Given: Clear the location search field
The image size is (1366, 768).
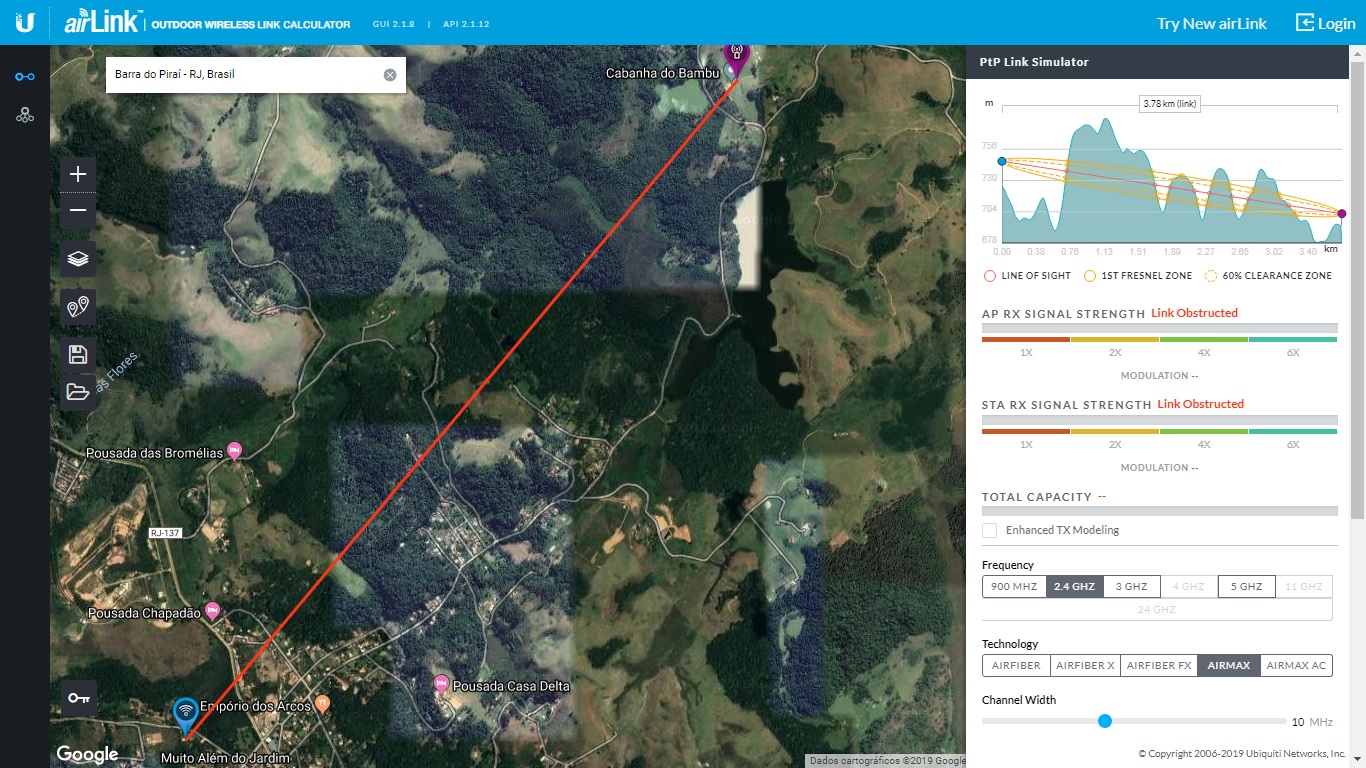Looking at the screenshot, I should (x=390, y=75).
